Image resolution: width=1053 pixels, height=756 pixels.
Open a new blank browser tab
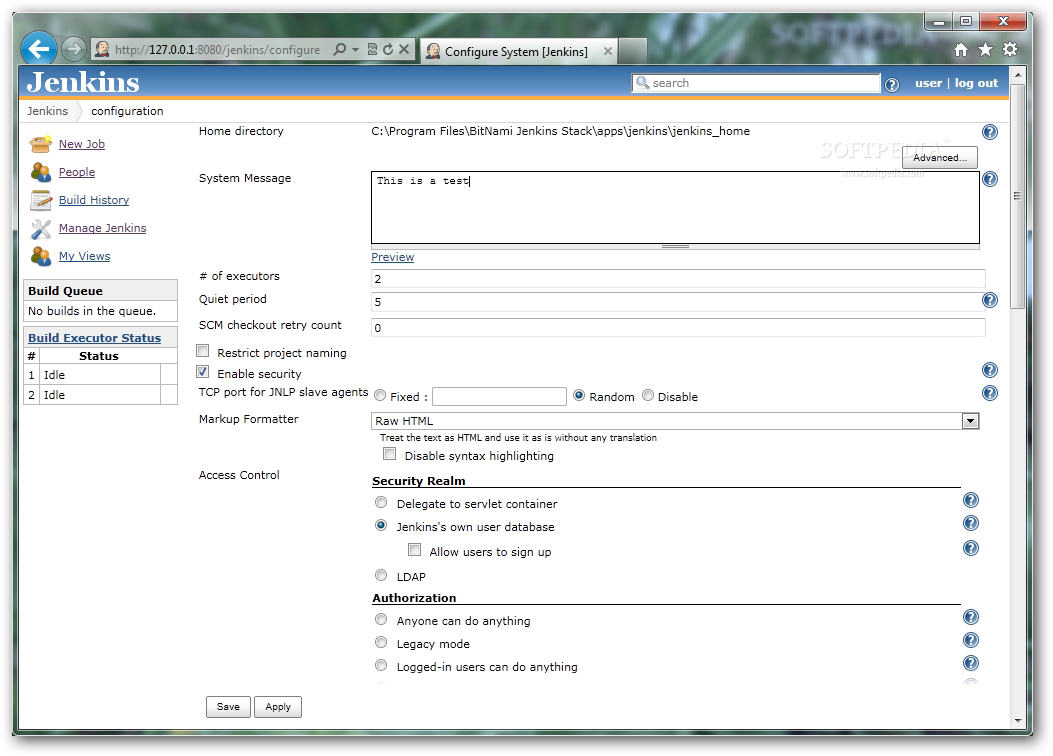(632, 51)
